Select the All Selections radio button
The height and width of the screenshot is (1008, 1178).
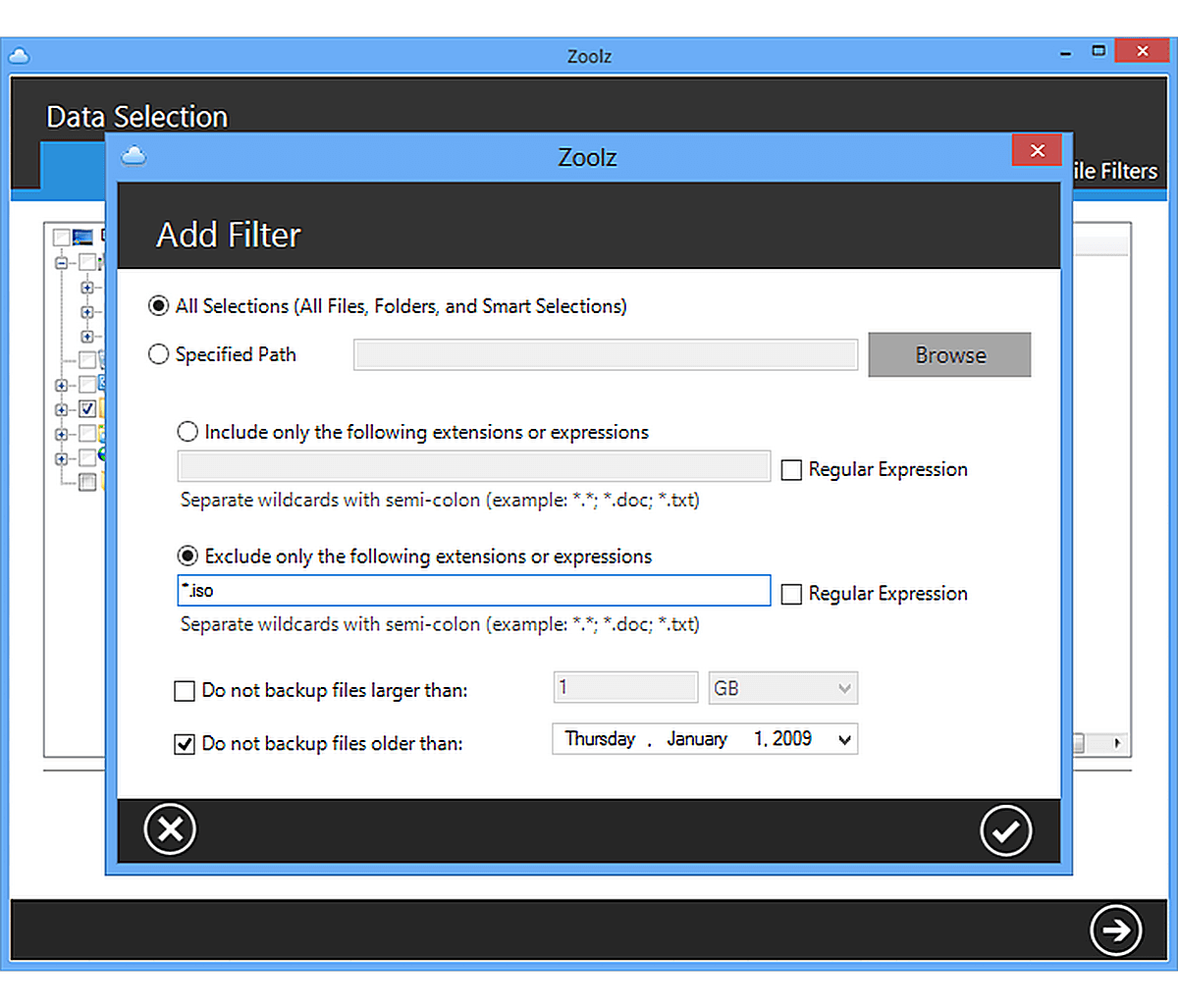tap(158, 306)
